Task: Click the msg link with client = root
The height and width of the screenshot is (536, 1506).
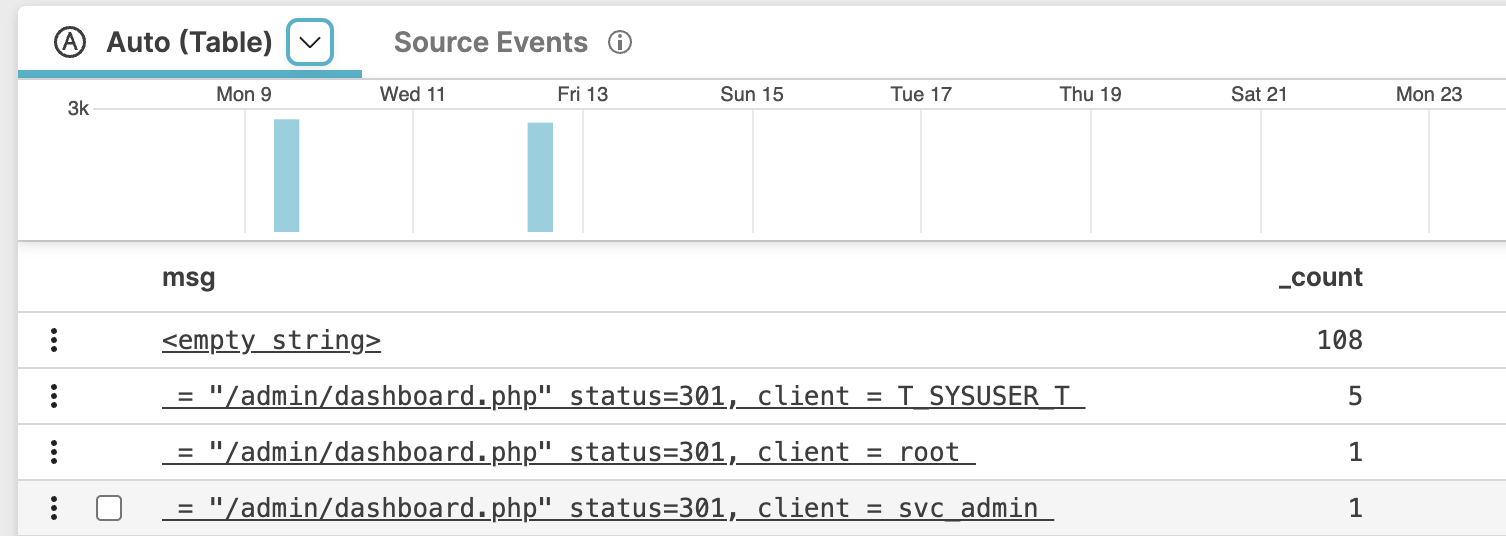Action: pos(568,453)
